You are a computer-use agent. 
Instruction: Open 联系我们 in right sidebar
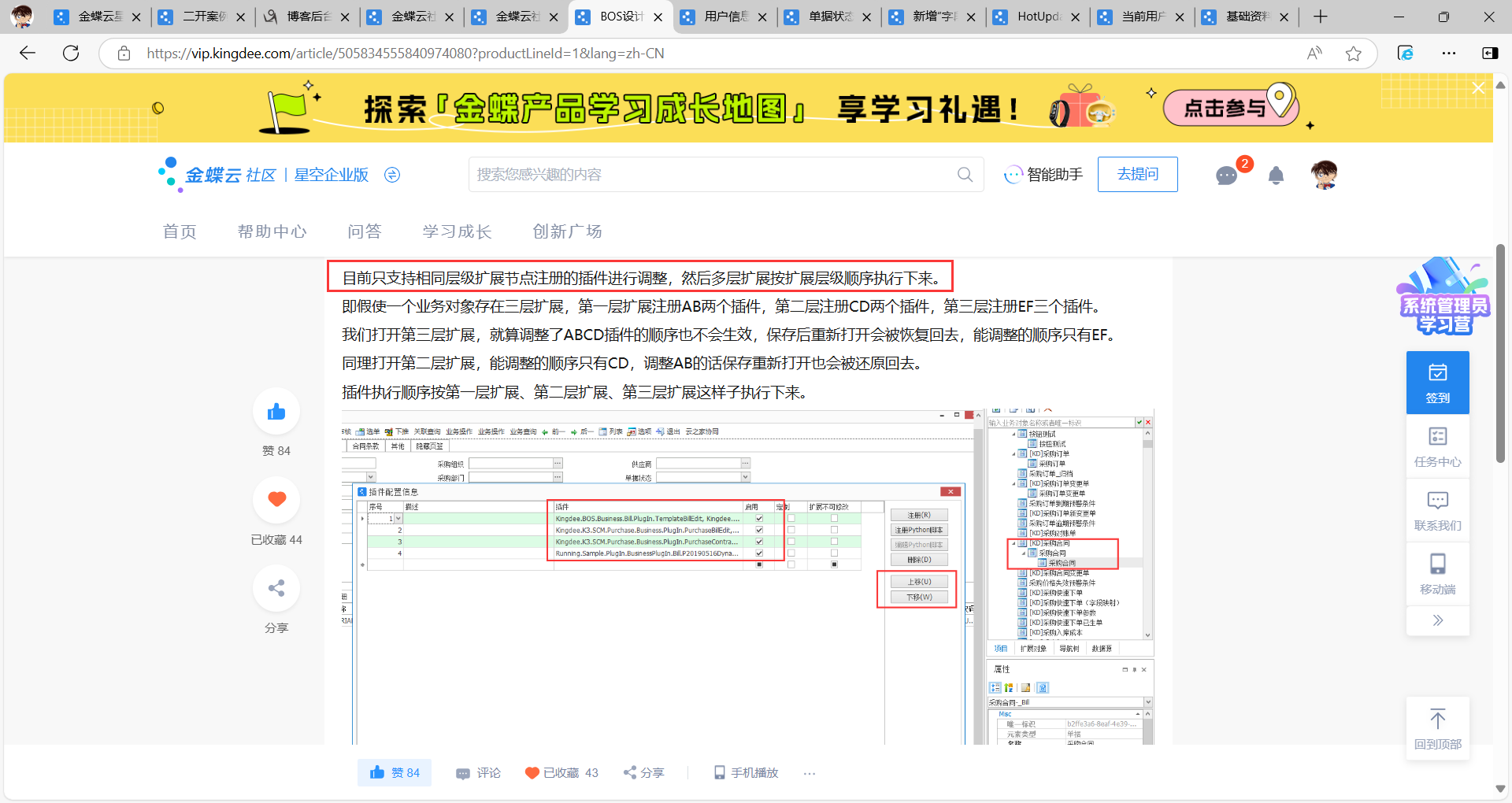[1438, 510]
